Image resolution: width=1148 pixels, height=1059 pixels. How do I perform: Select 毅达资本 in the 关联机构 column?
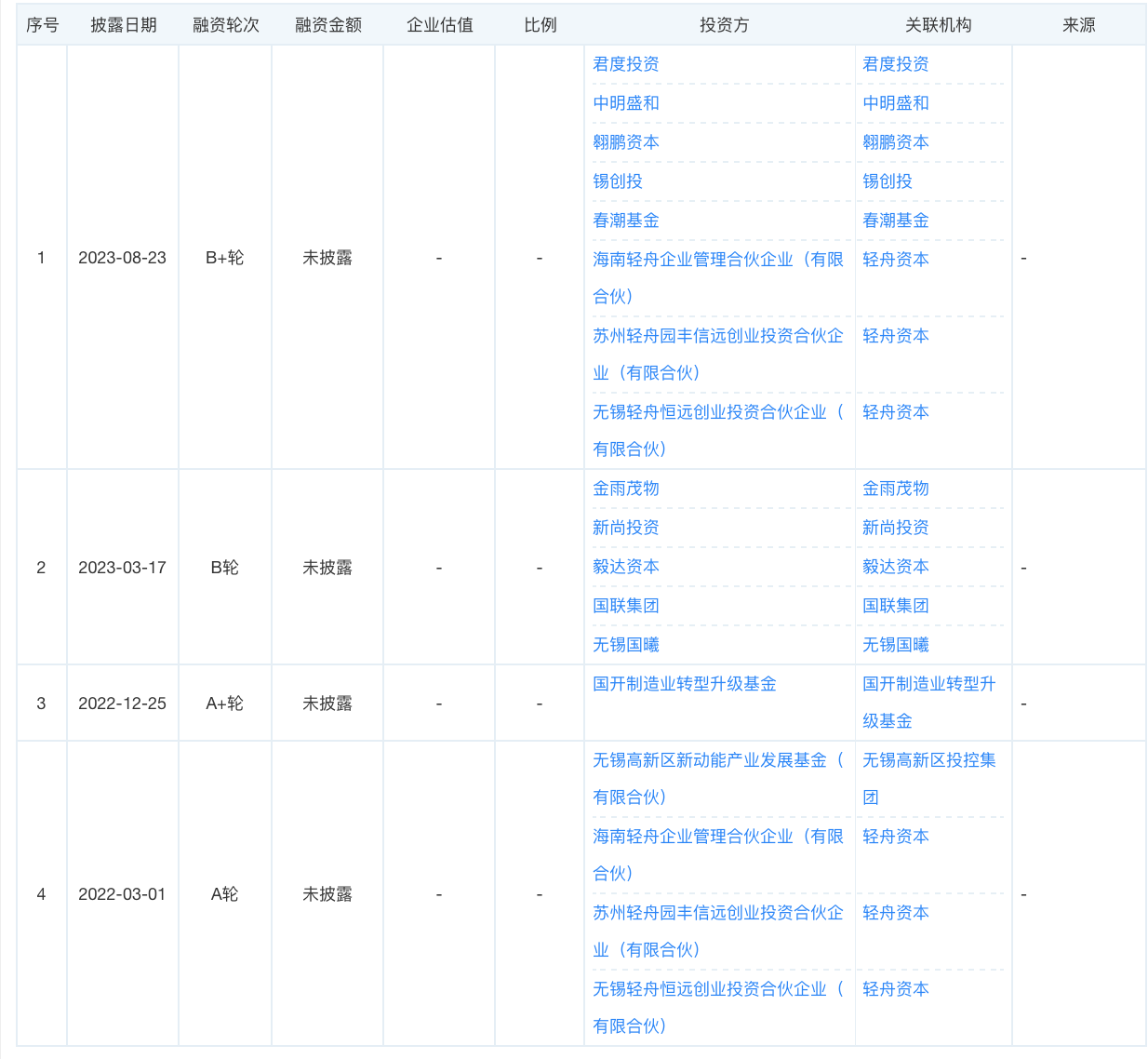tap(896, 567)
